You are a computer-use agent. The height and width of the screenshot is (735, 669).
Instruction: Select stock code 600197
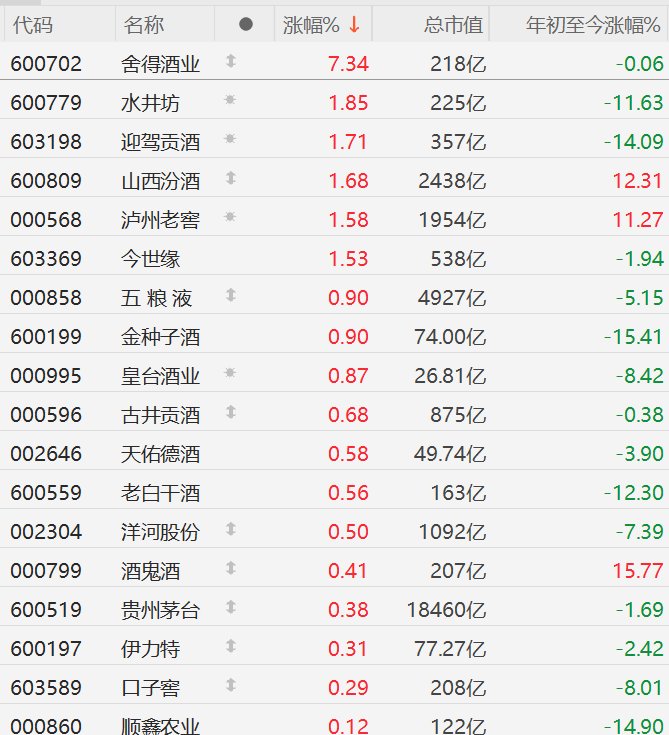pos(46,648)
